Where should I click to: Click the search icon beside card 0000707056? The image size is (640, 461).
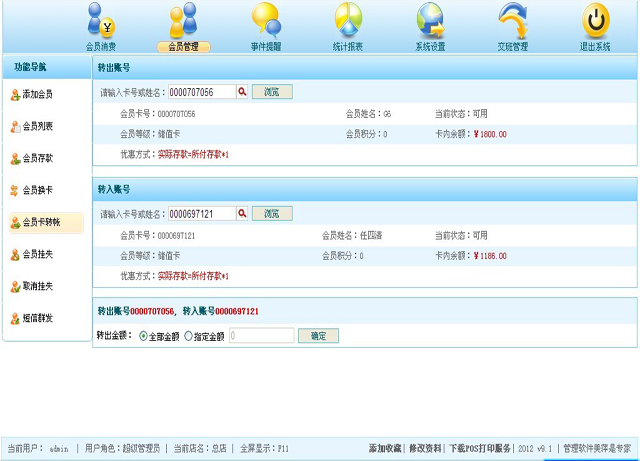pos(242,92)
